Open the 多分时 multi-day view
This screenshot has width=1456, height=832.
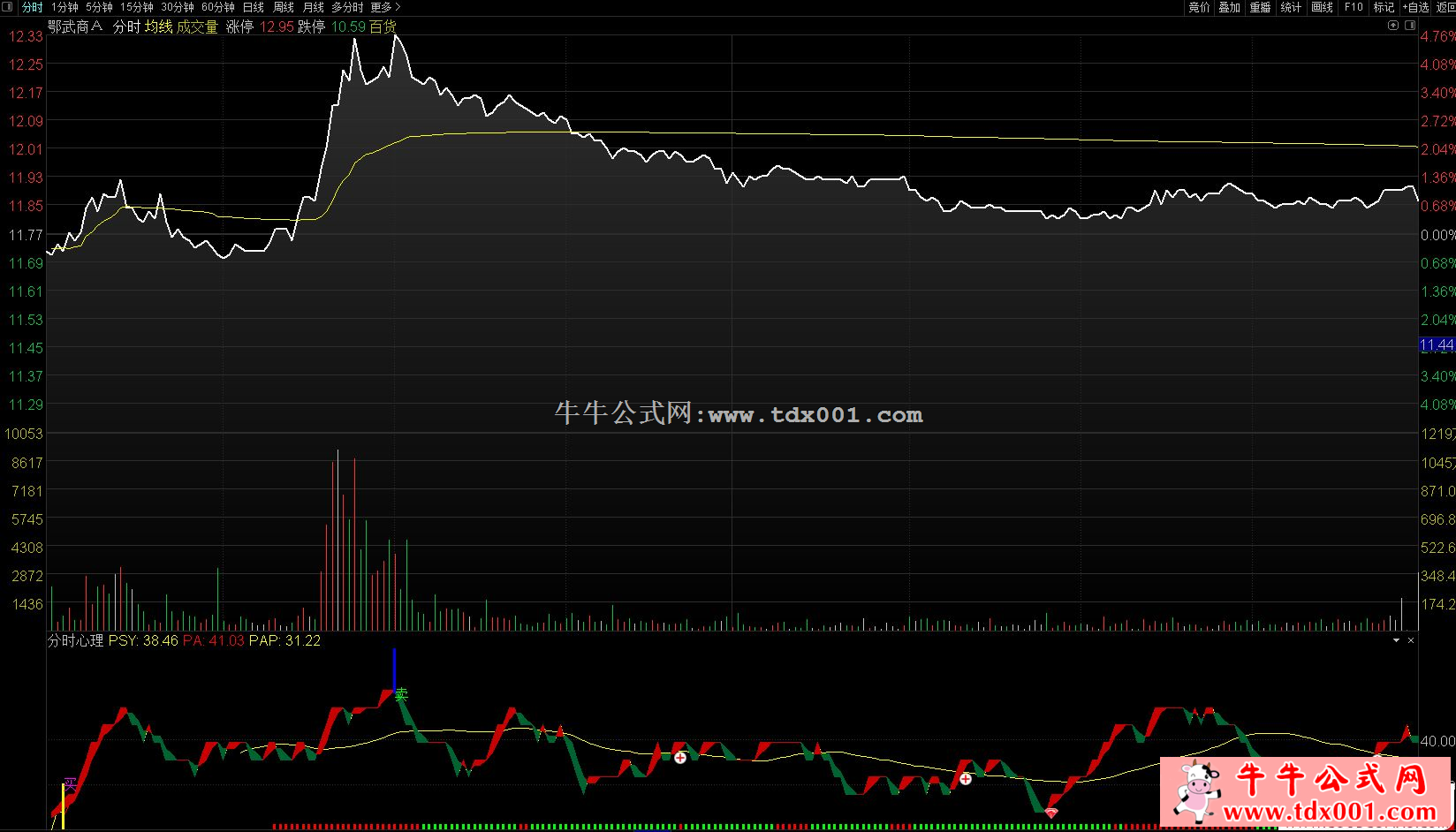(347, 7)
